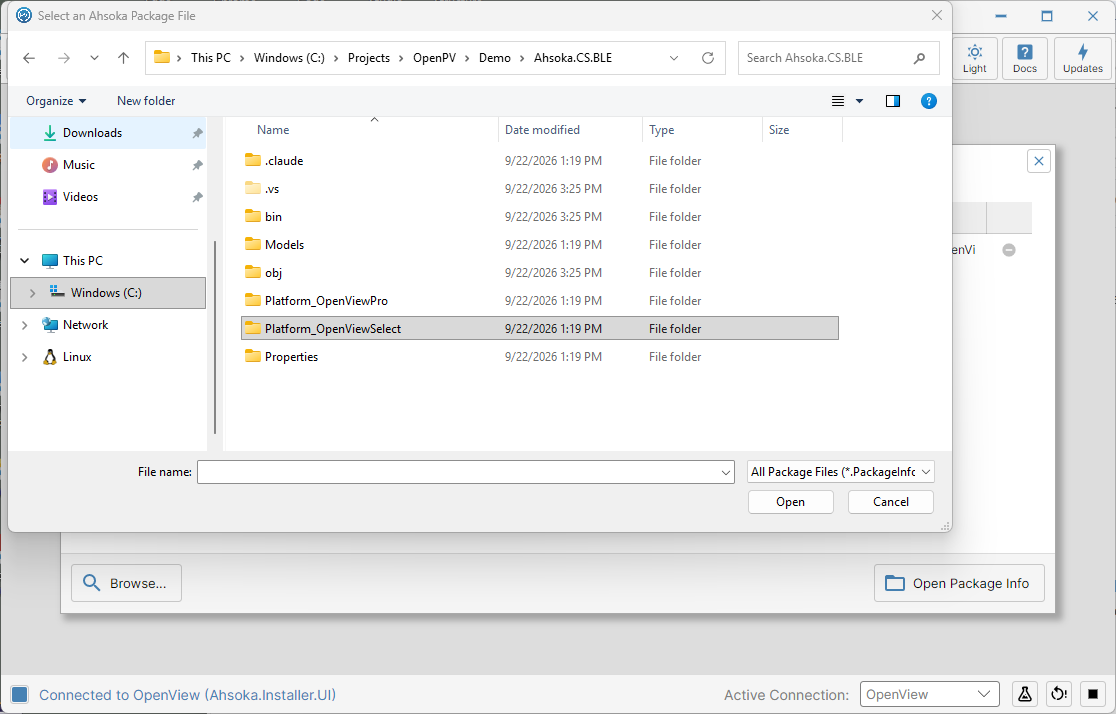Select the Platform_OpenViewSelect folder
The width and height of the screenshot is (1116, 714).
tap(539, 328)
